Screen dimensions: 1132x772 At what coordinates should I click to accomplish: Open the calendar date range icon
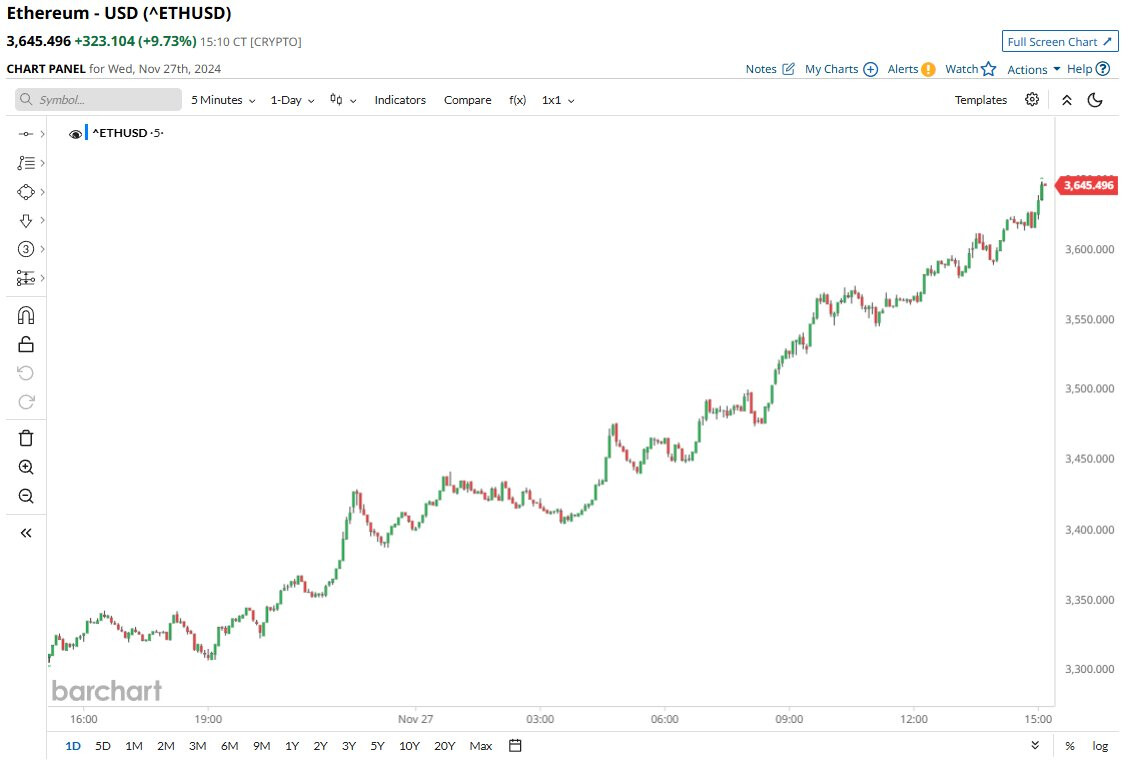(x=515, y=745)
